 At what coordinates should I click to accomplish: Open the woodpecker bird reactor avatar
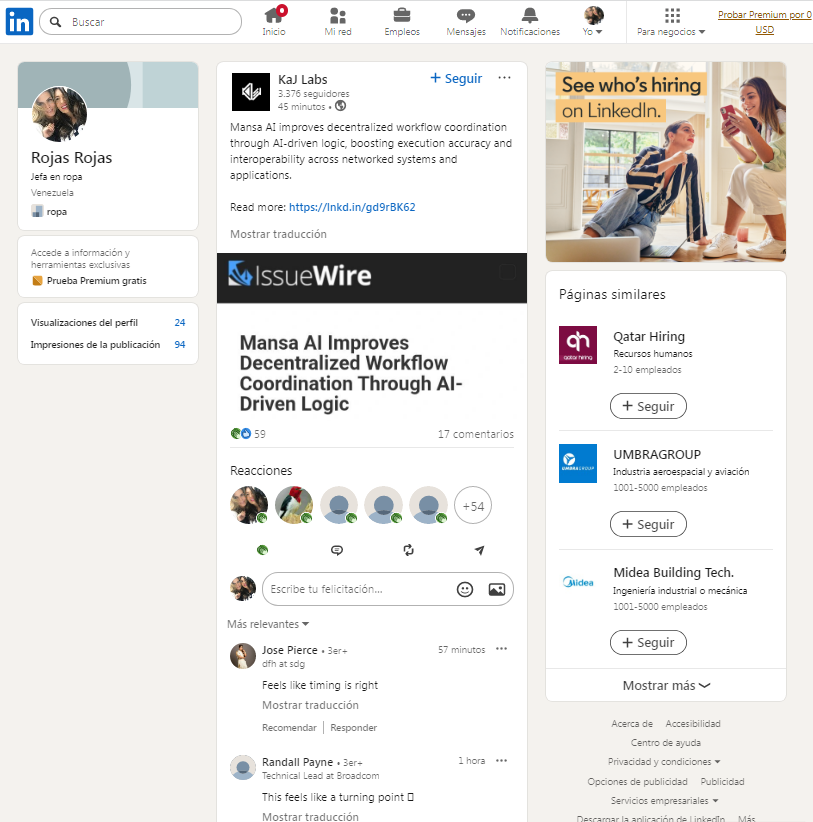(x=294, y=505)
